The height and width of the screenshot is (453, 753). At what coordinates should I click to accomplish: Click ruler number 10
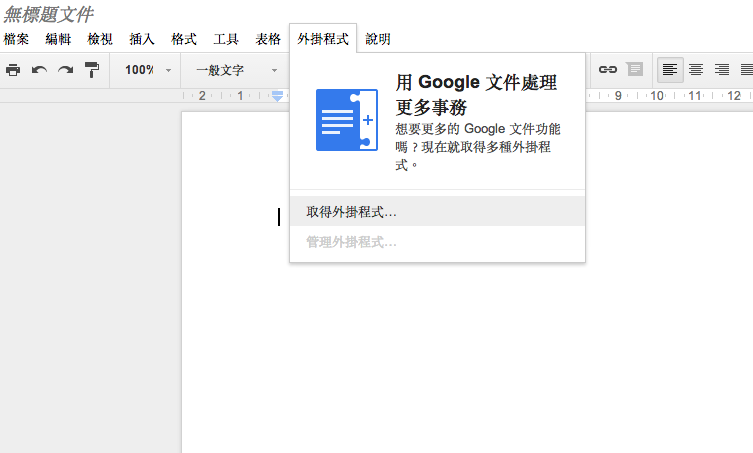[657, 96]
